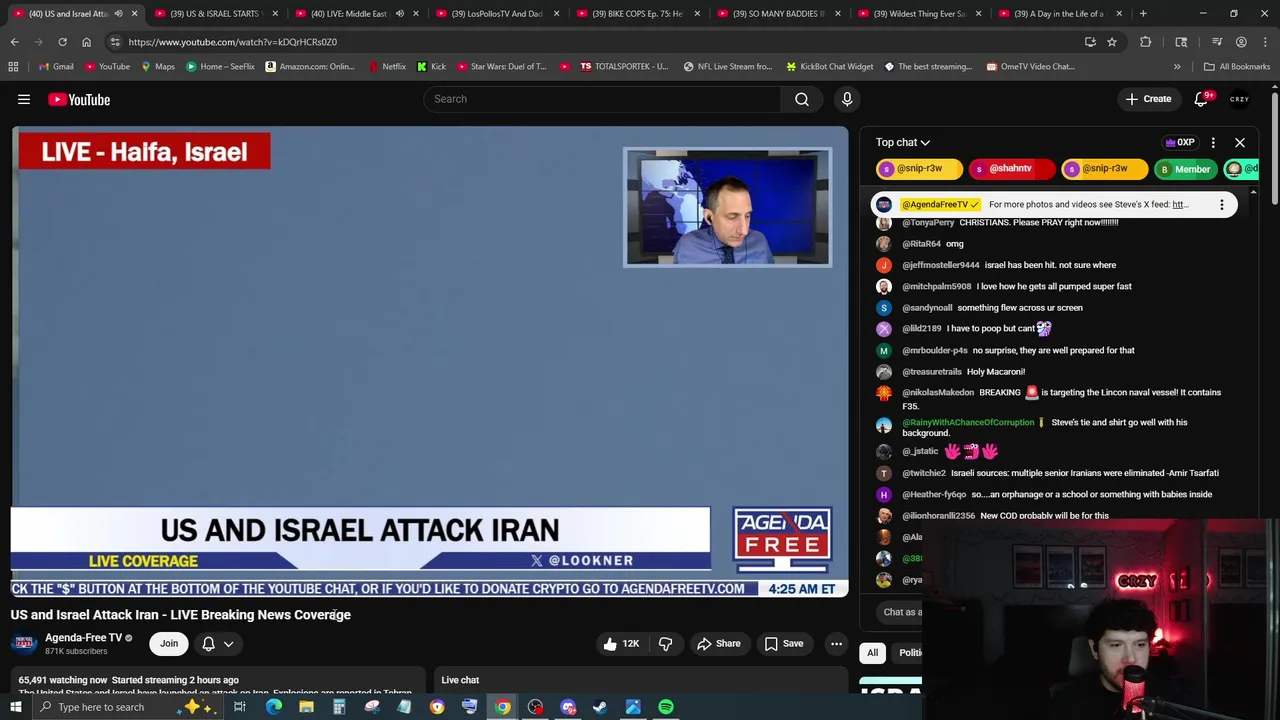The width and height of the screenshot is (1280, 720).
Task: Open YouTube notifications bell
Action: pyautogui.click(x=1201, y=99)
